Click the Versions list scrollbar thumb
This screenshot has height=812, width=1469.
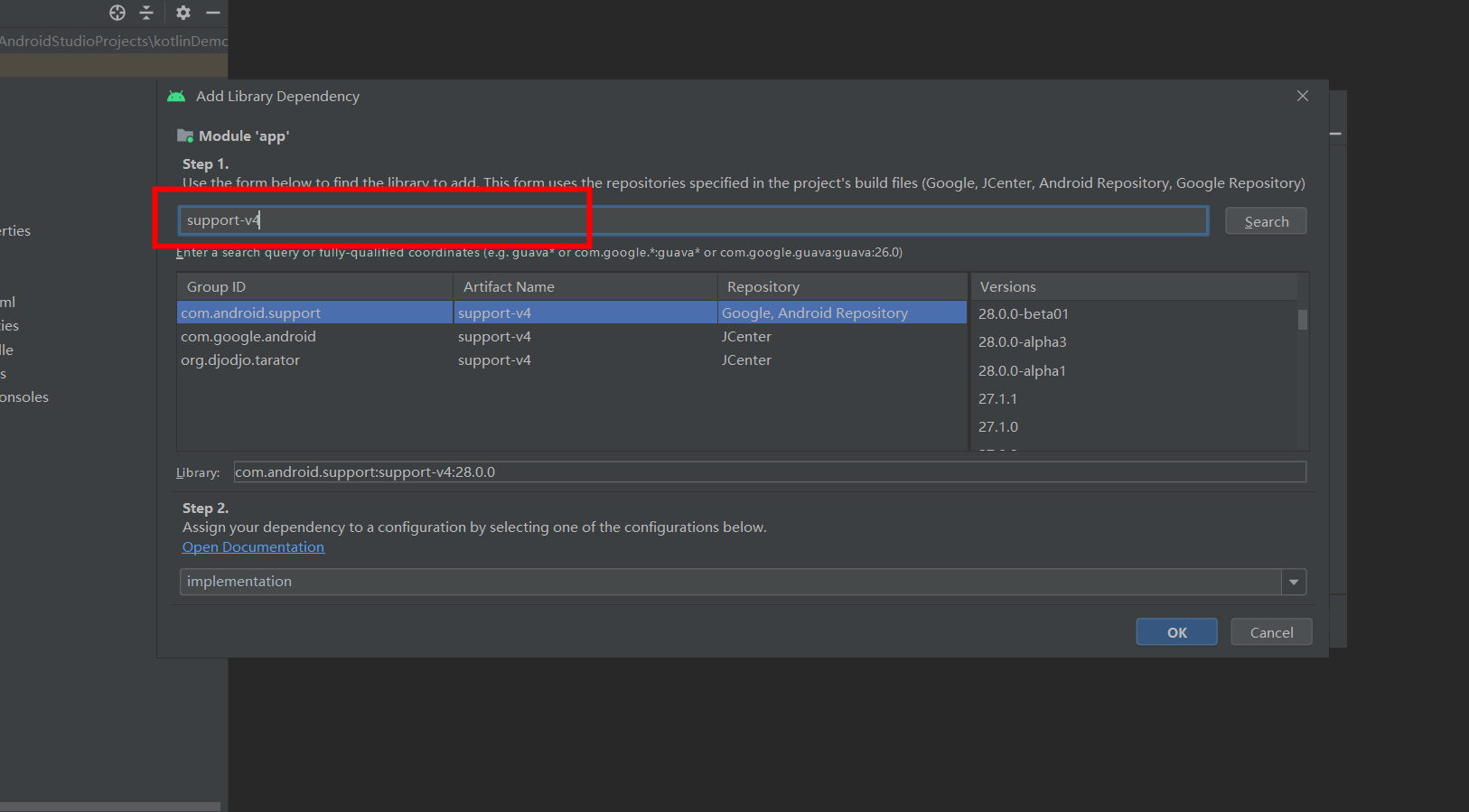pos(1303,320)
